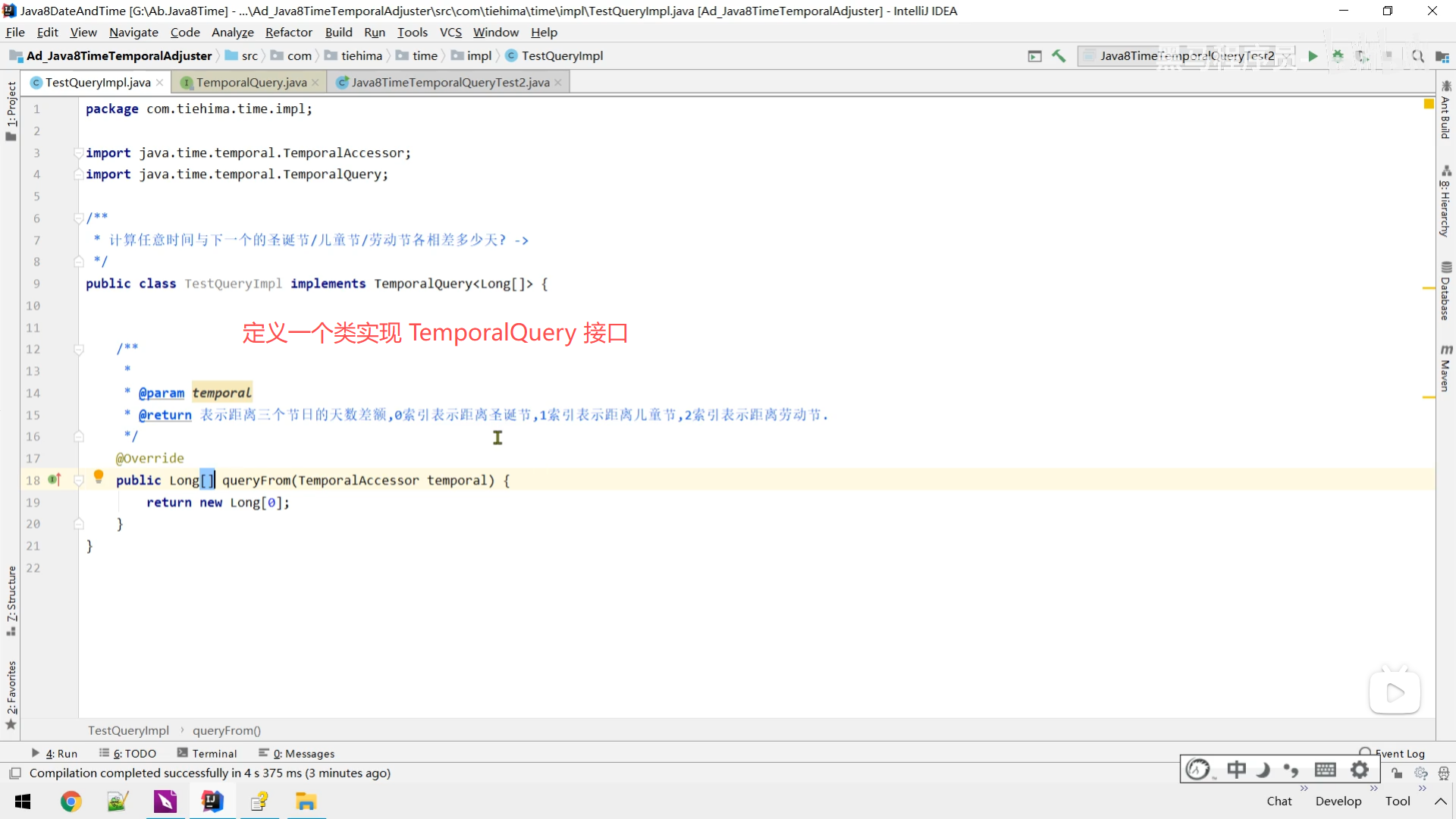Toggle the Maven side panel
This screenshot has width=1456, height=819.
click(x=1445, y=369)
